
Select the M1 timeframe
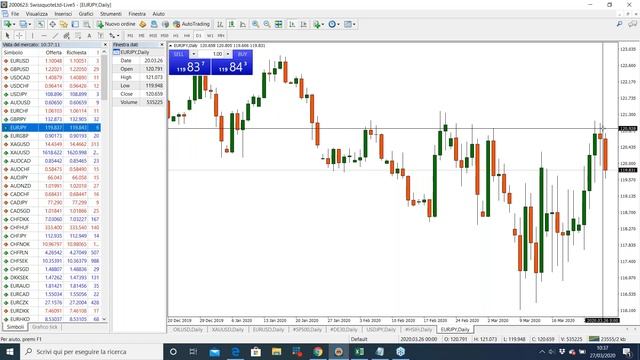pos(130,36)
